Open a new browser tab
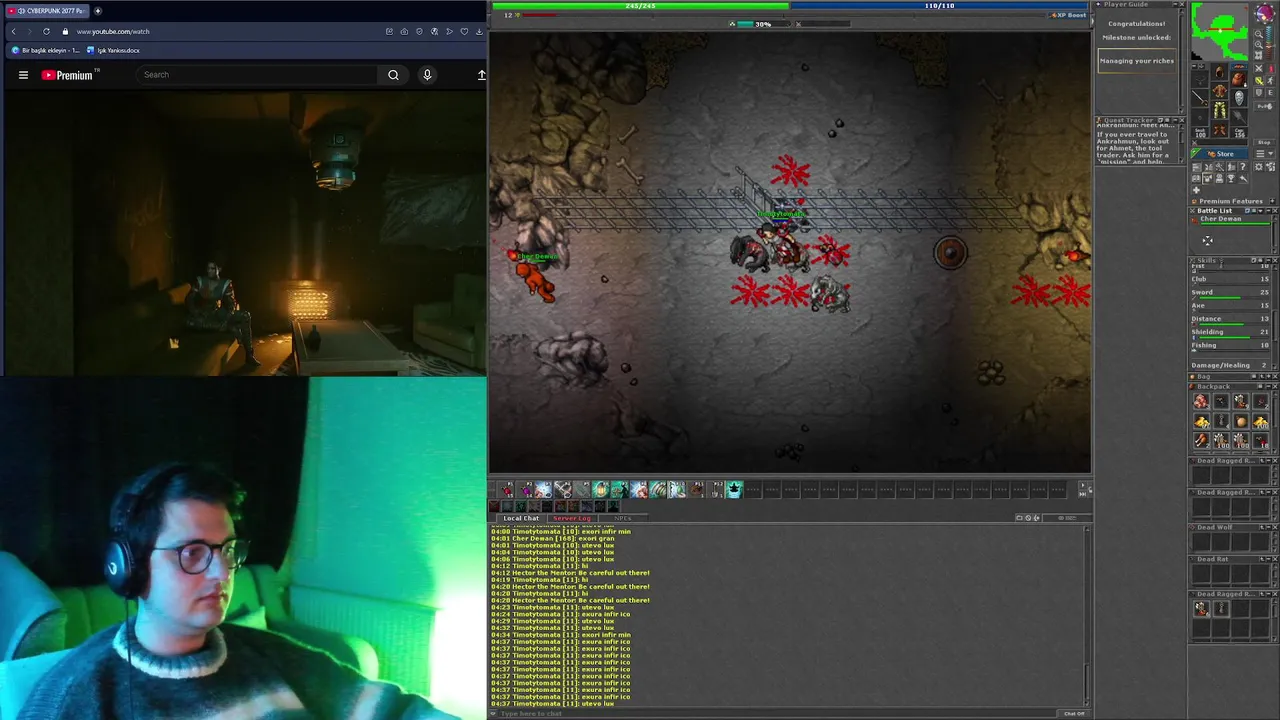This screenshot has width=1280, height=720. tap(97, 10)
